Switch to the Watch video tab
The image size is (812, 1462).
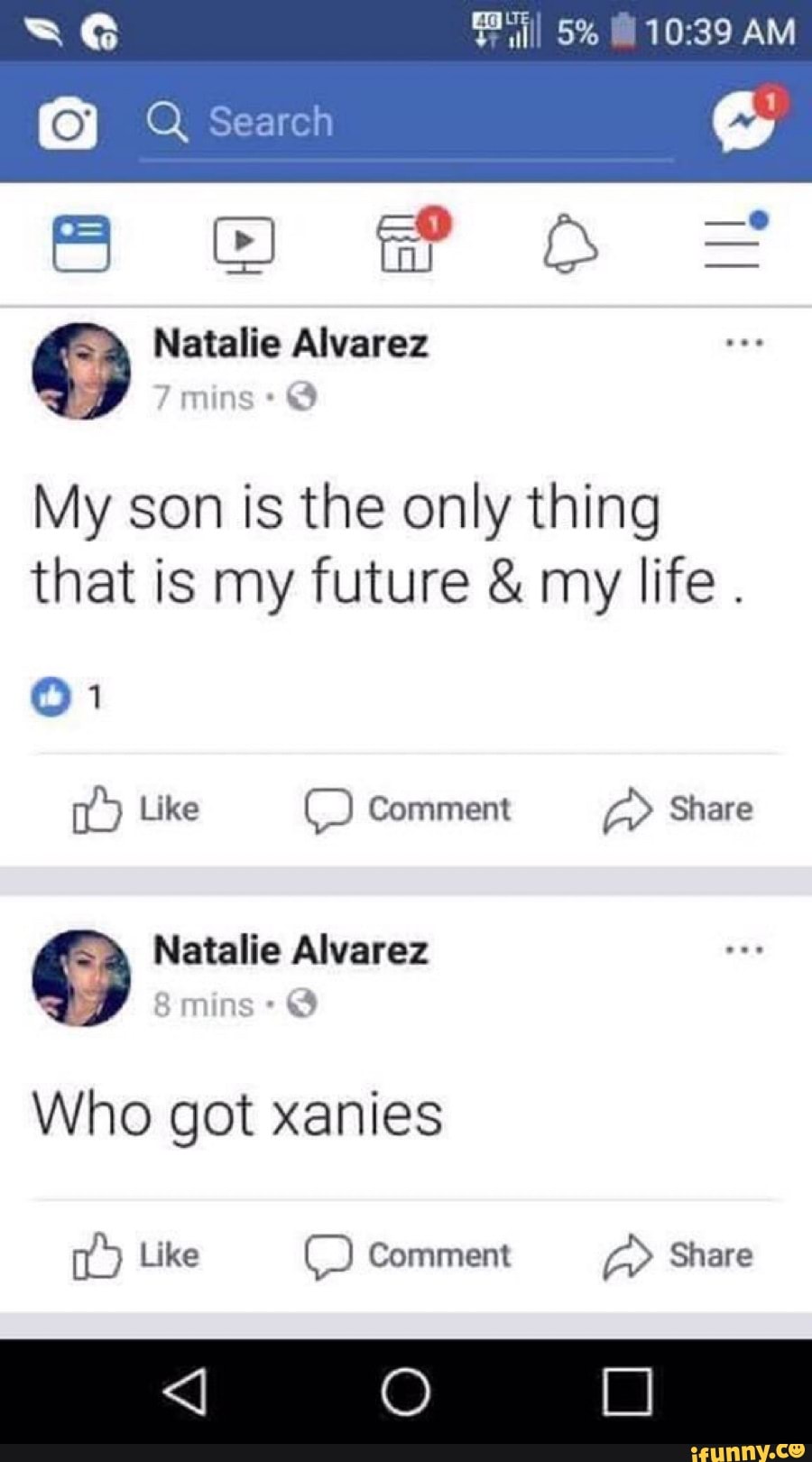[244, 244]
